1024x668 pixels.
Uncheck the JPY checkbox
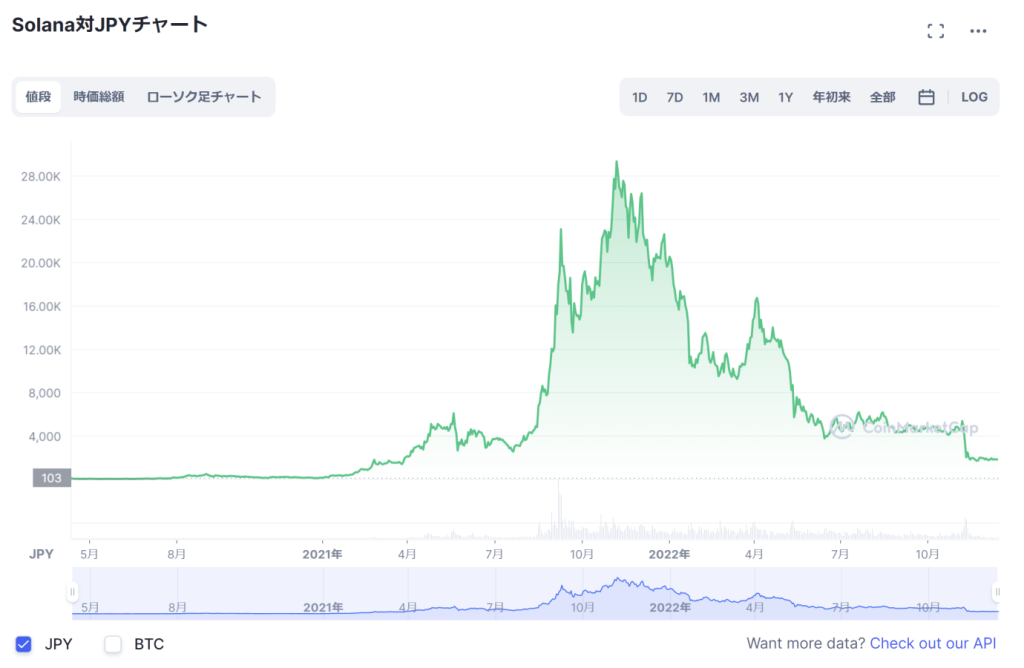[25, 644]
